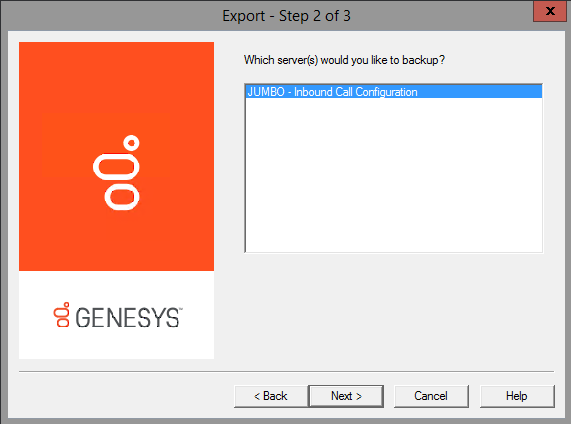Click blank gray area below server list

pos(394,310)
